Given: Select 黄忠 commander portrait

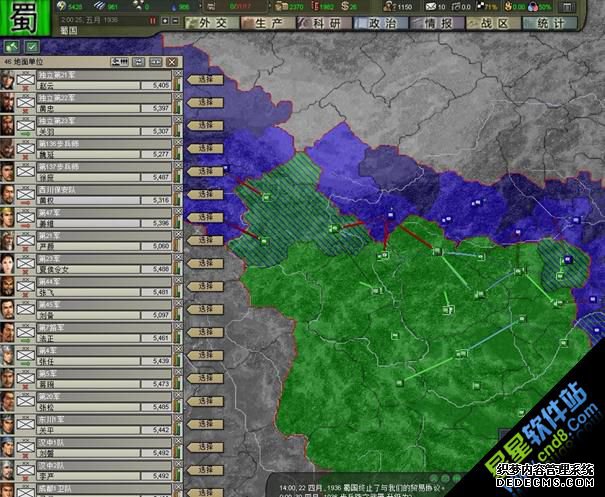Looking at the screenshot, I should tap(7, 103).
